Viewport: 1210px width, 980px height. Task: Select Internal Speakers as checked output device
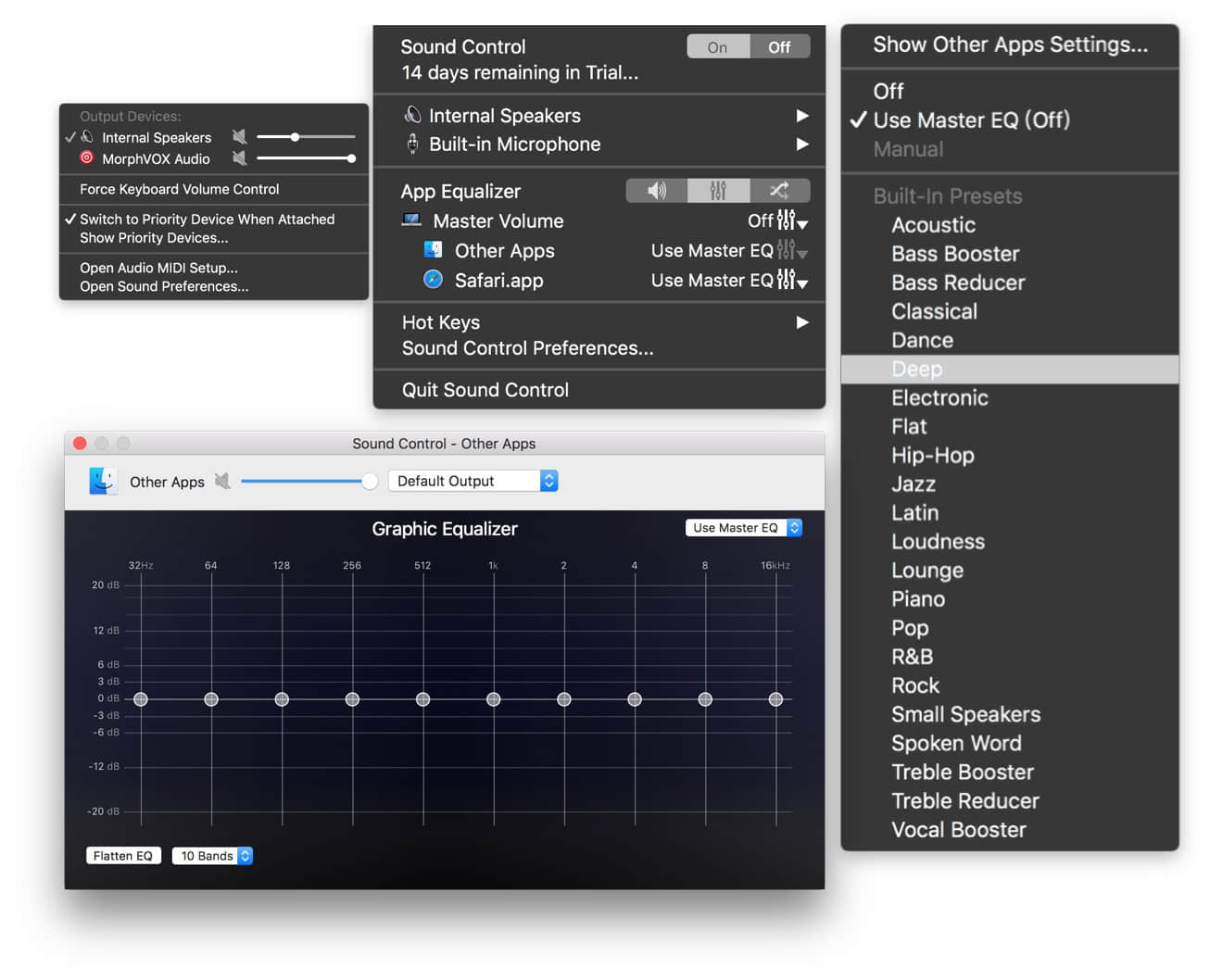(x=156, y=137)
